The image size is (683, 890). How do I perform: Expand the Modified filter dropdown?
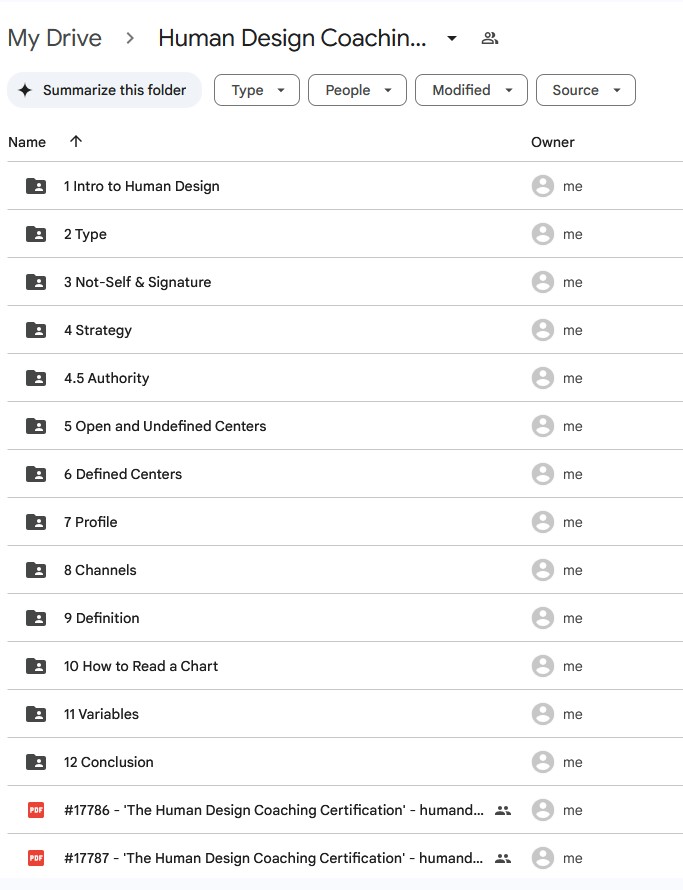471,90
